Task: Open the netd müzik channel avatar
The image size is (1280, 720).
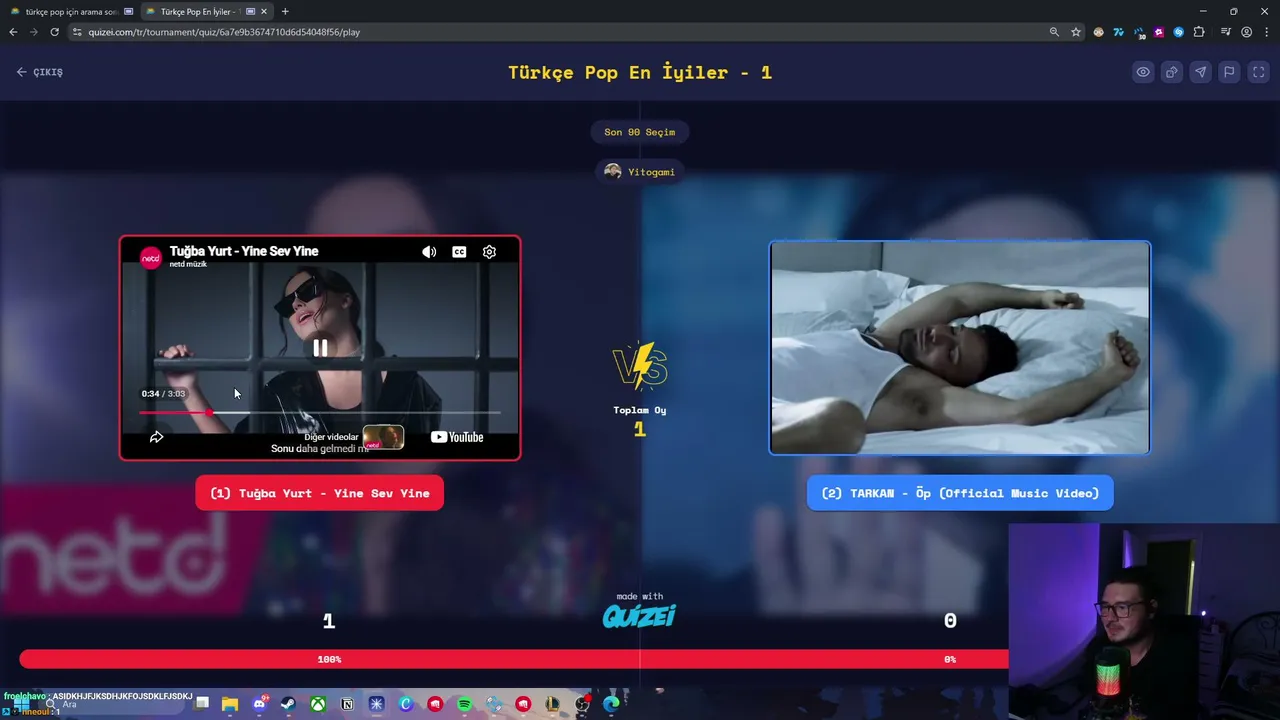Action: pyautogui.click(x=150, y=257)
